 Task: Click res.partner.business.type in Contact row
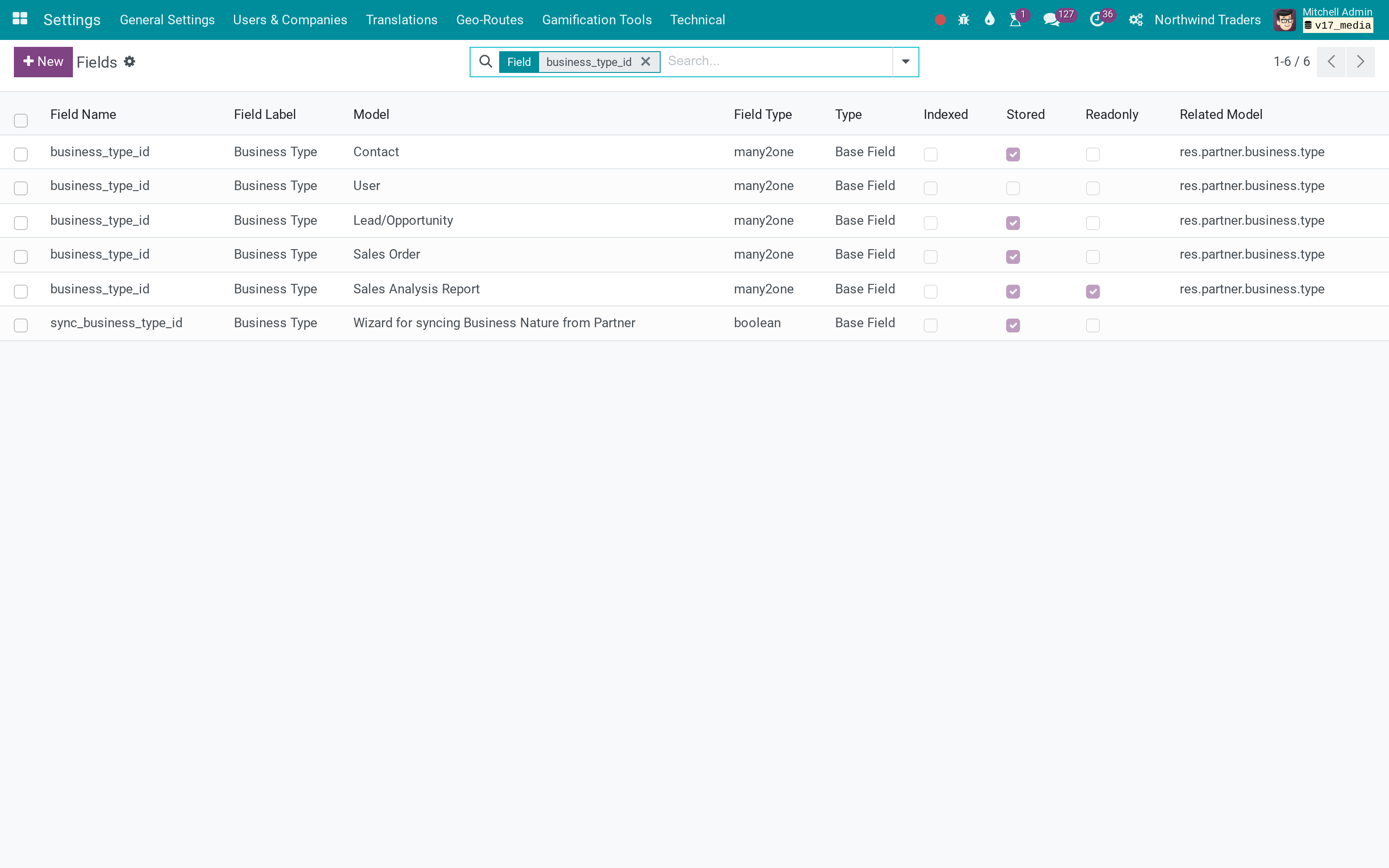(1252, 151)
